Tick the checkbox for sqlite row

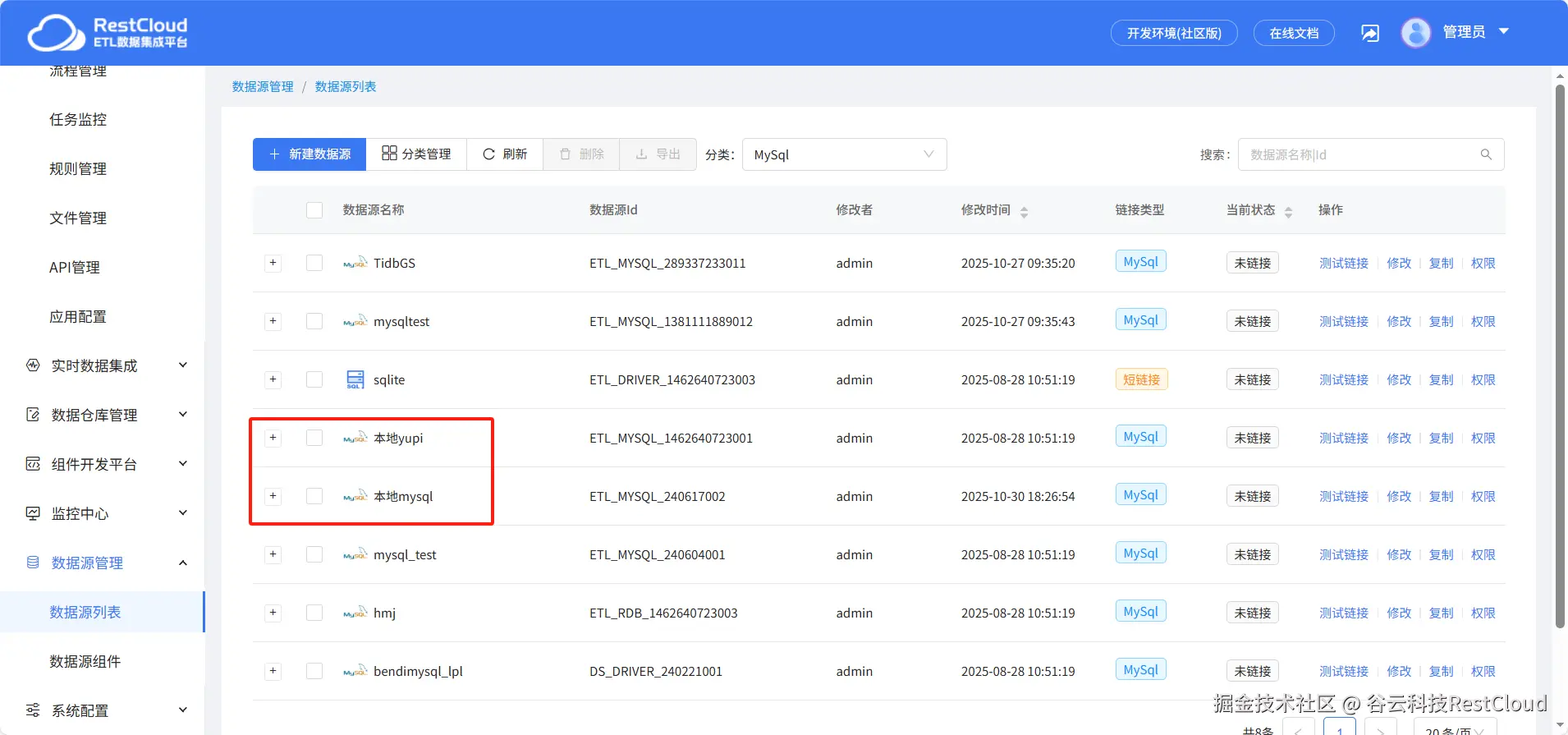(x=314, y=379)
